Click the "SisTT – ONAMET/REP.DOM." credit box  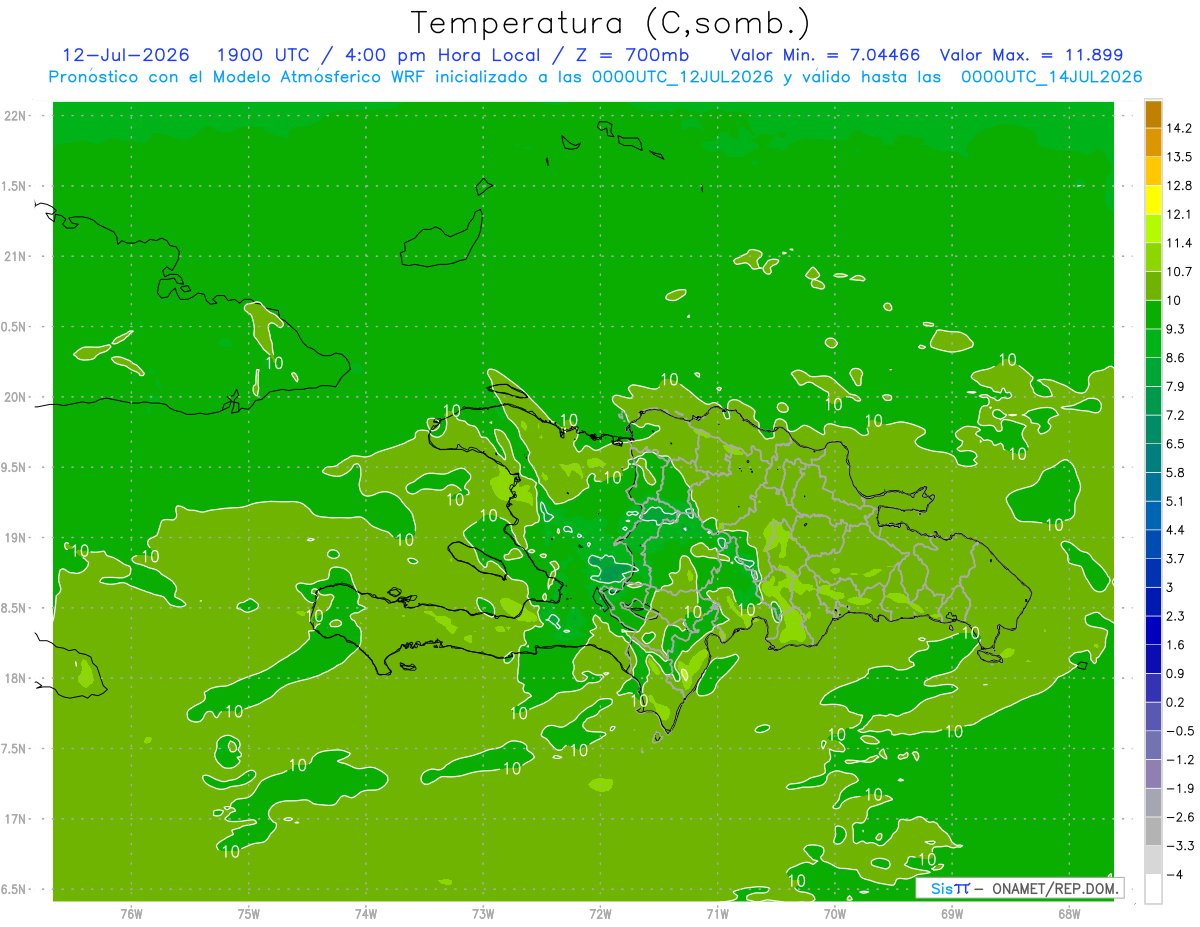coord(1019,888)
